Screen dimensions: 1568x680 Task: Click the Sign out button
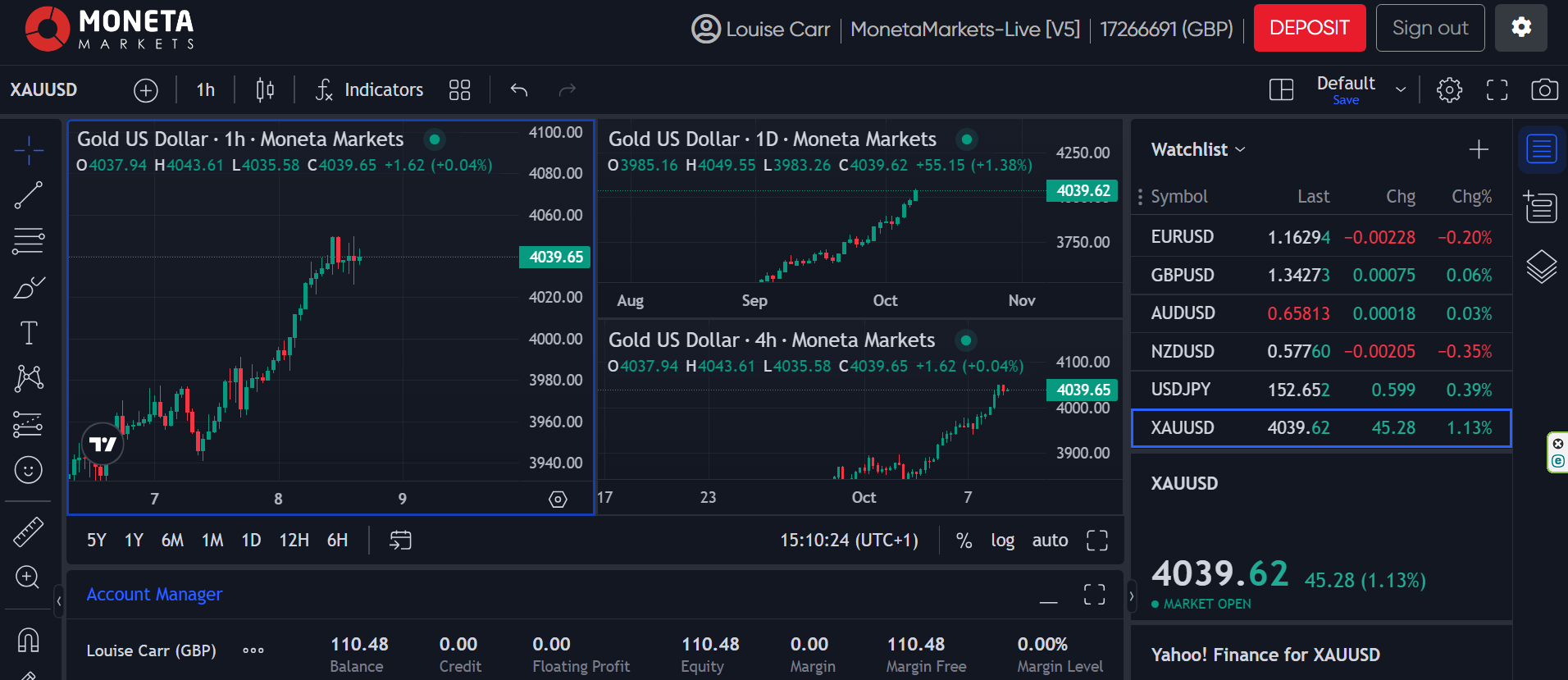pos(1430,28)
